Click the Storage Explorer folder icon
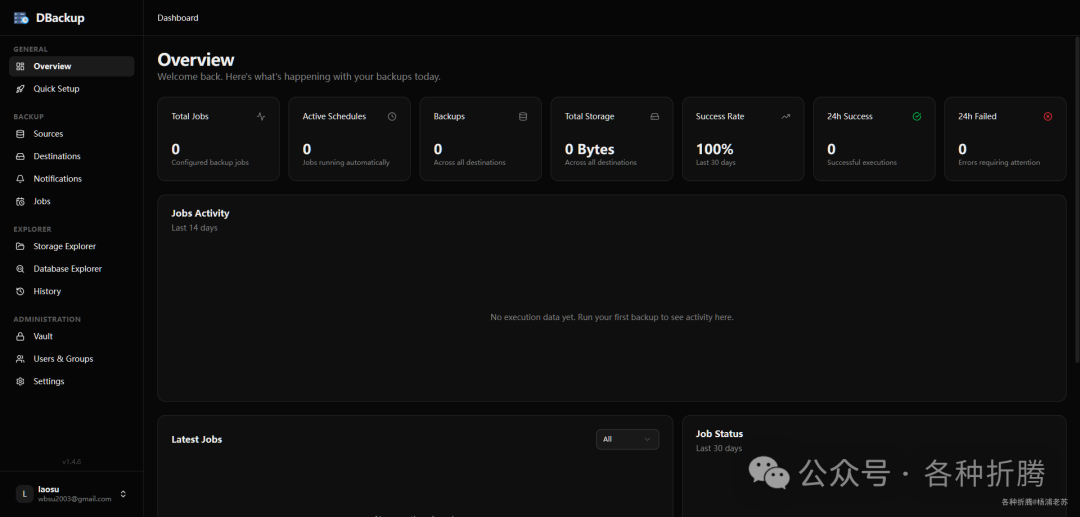Screen dimensions: 1080x517 coord(20,246)
